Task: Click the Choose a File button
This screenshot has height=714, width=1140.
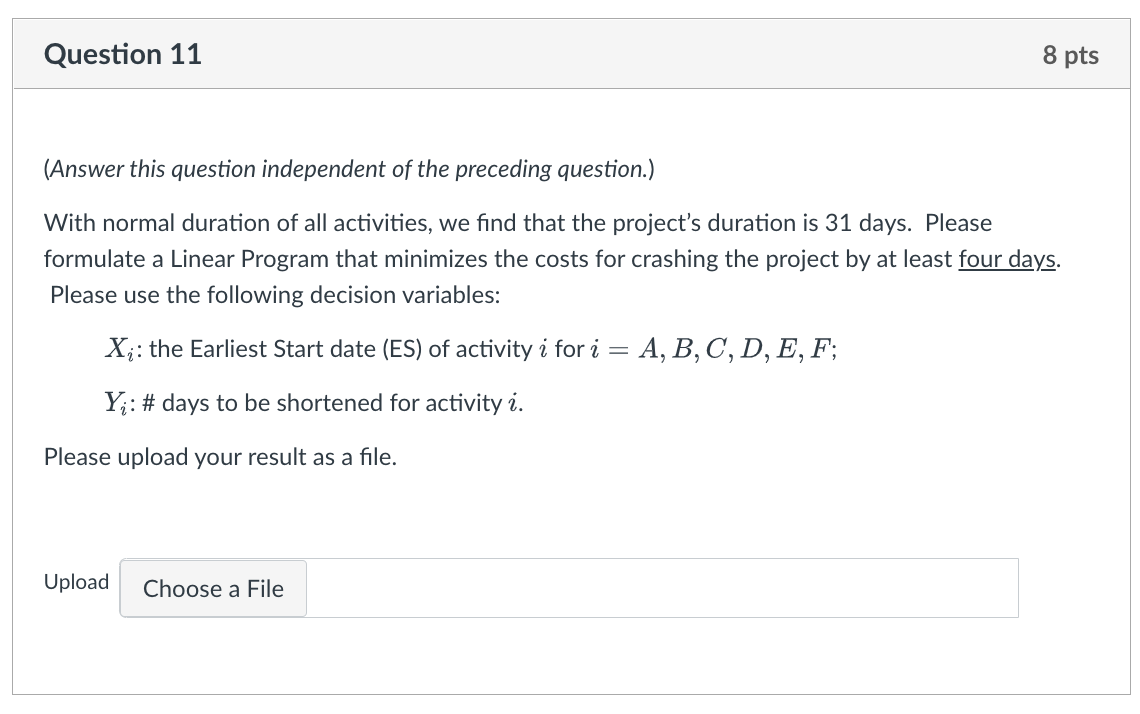Action: 212,589
